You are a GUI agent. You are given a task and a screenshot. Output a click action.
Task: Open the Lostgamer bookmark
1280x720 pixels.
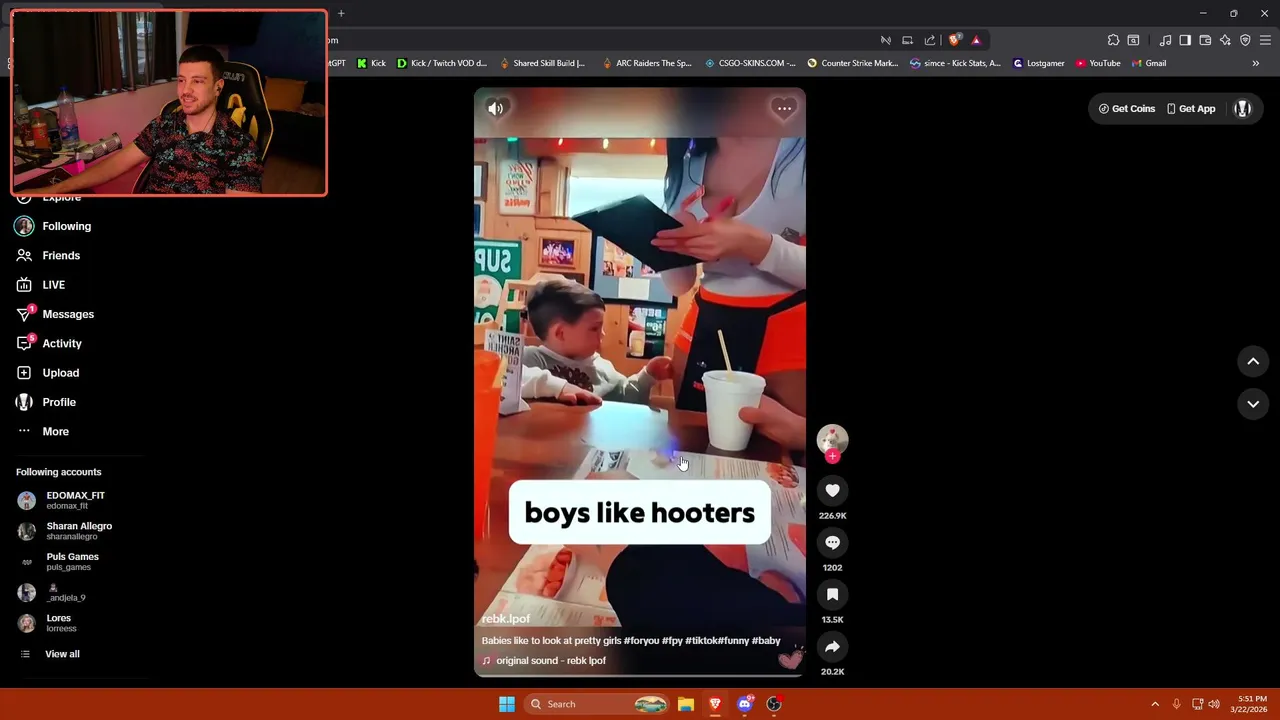point(1039,63)
